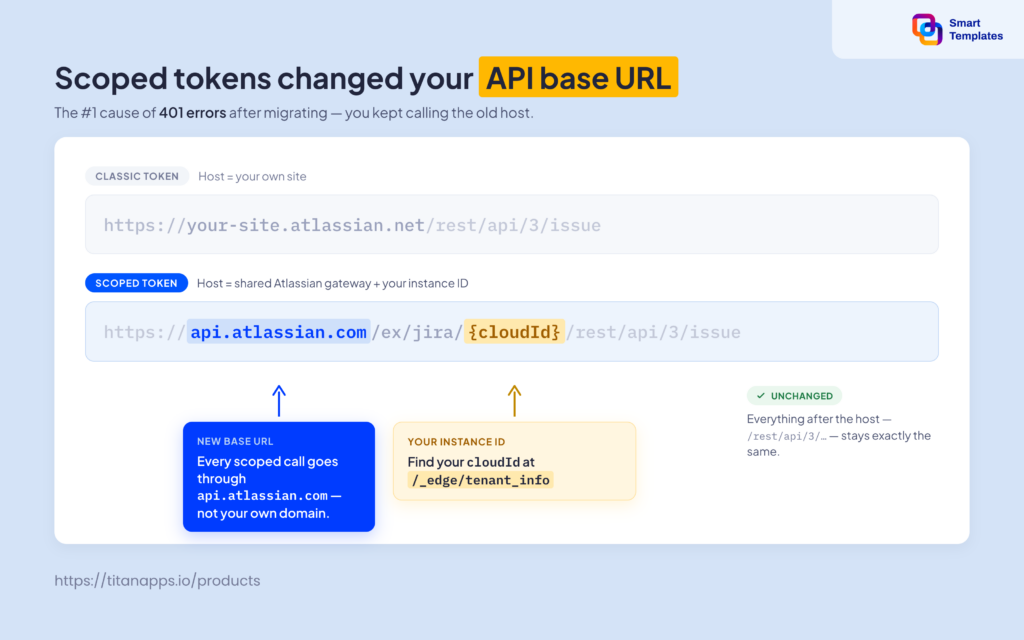Click 'Host = shared Atlassian gateway' label
Viewport: 1024px width, 640px height.
pyautogui.click(x=332, y=283)
